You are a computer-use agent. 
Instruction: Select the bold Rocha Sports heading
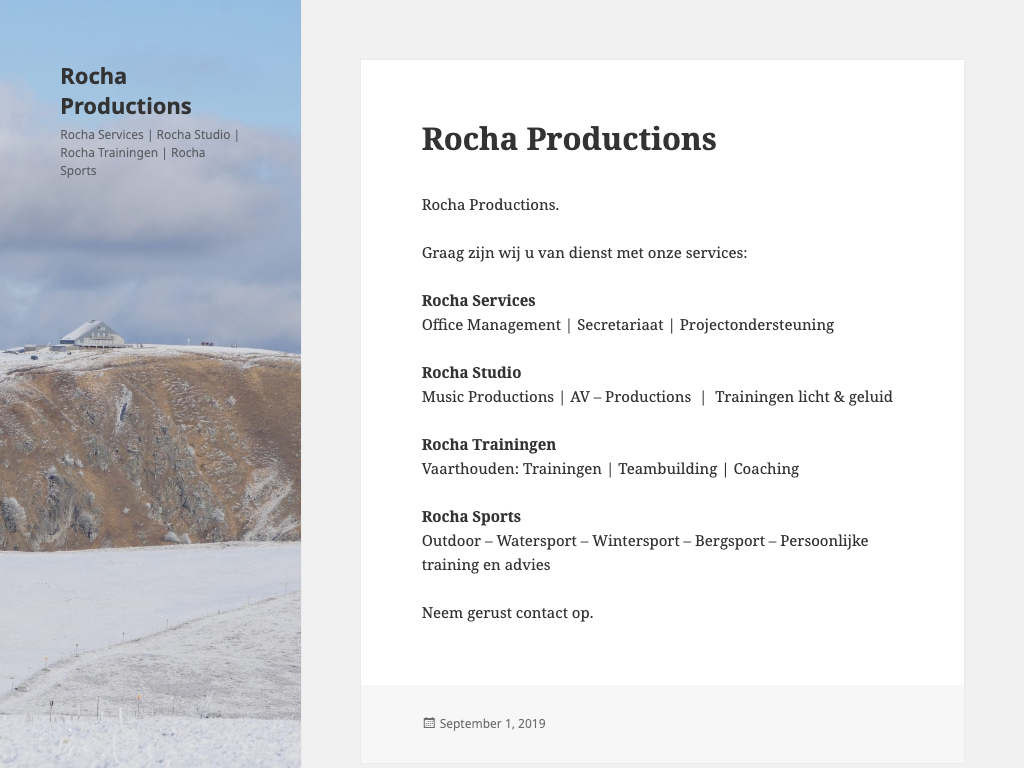point(471,516)
